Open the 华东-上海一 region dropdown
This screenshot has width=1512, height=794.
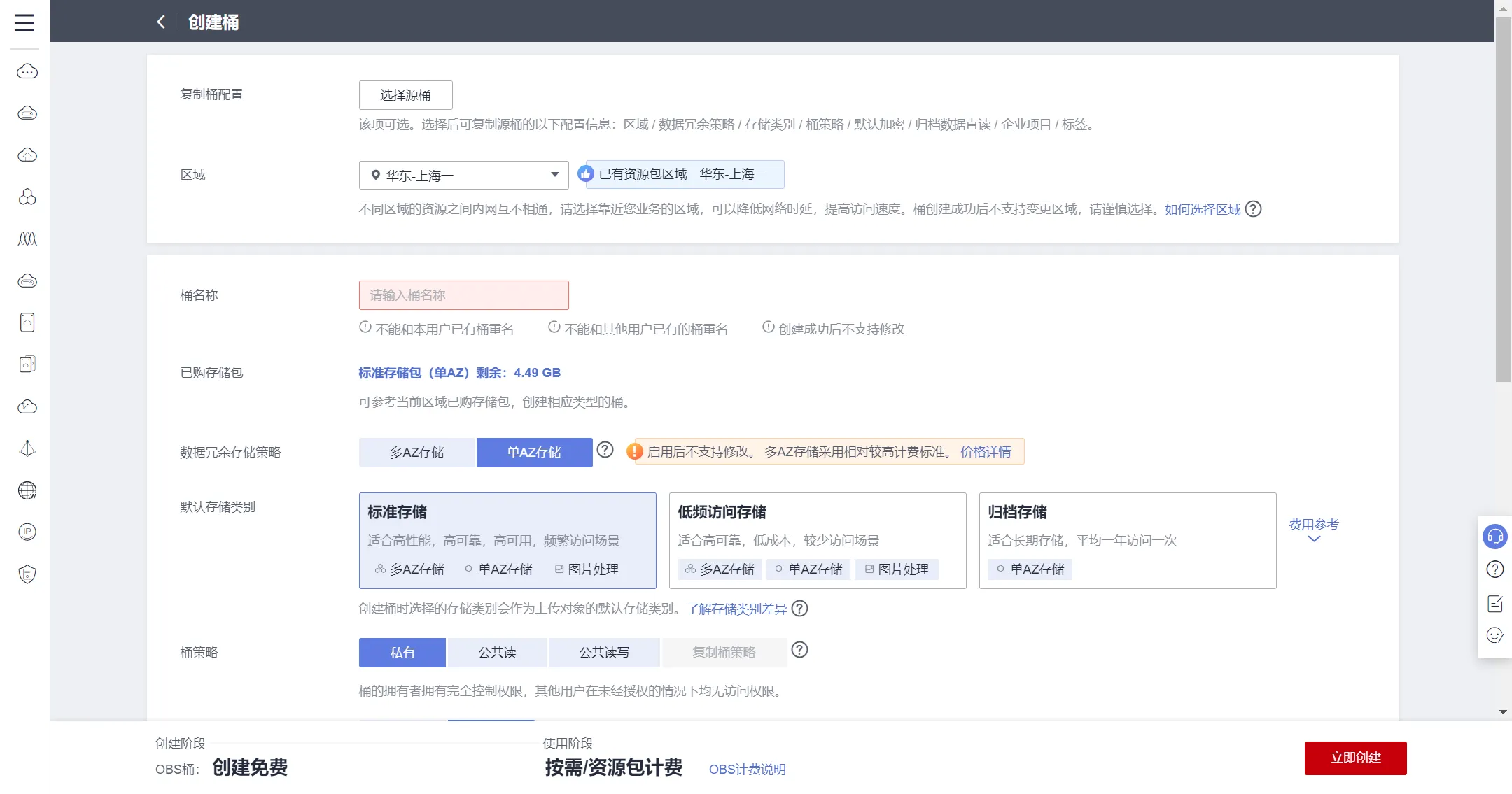(463, 175)
